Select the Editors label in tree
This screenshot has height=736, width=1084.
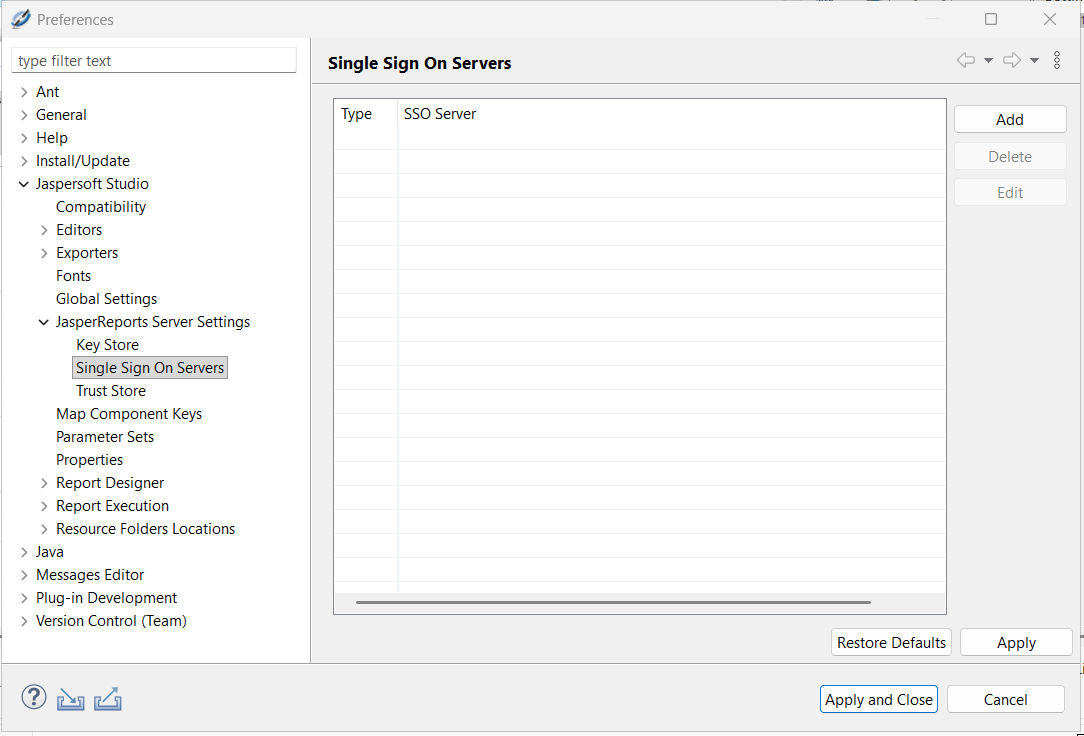tap(79, 230)
